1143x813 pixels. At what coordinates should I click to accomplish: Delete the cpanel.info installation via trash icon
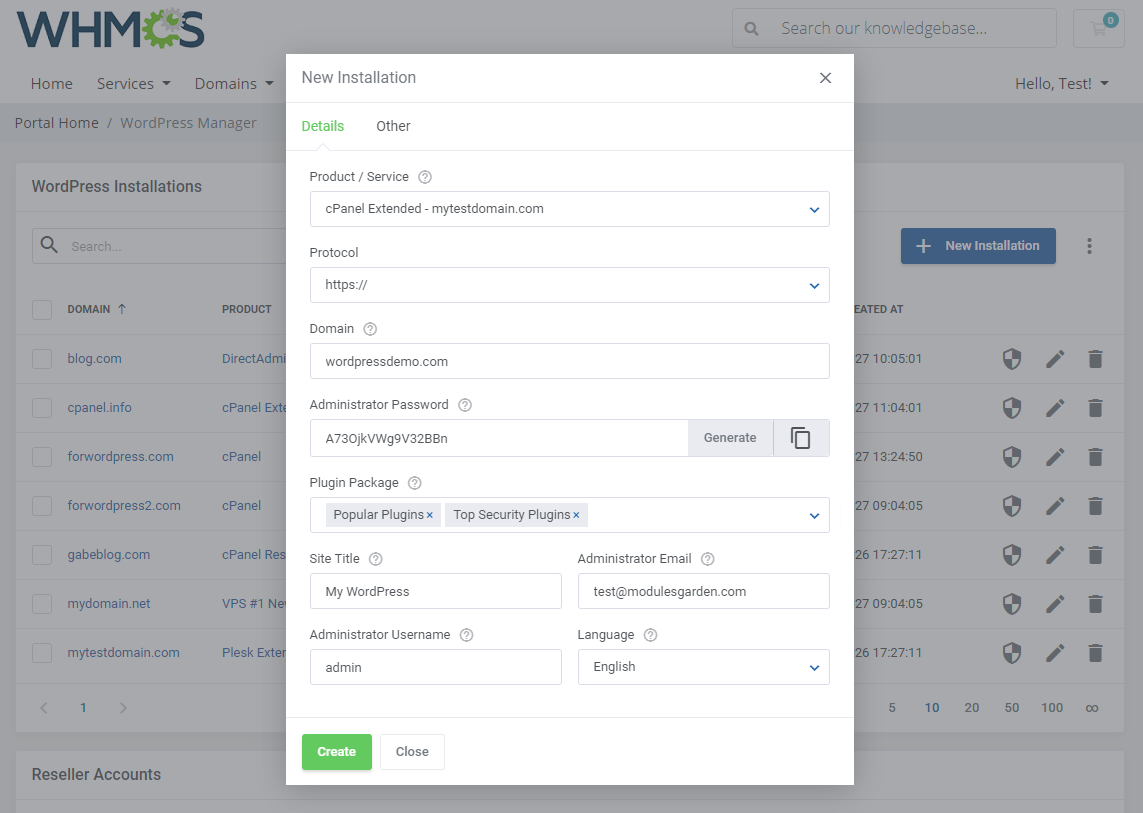pyautogui.click(x=1095, y=407)
